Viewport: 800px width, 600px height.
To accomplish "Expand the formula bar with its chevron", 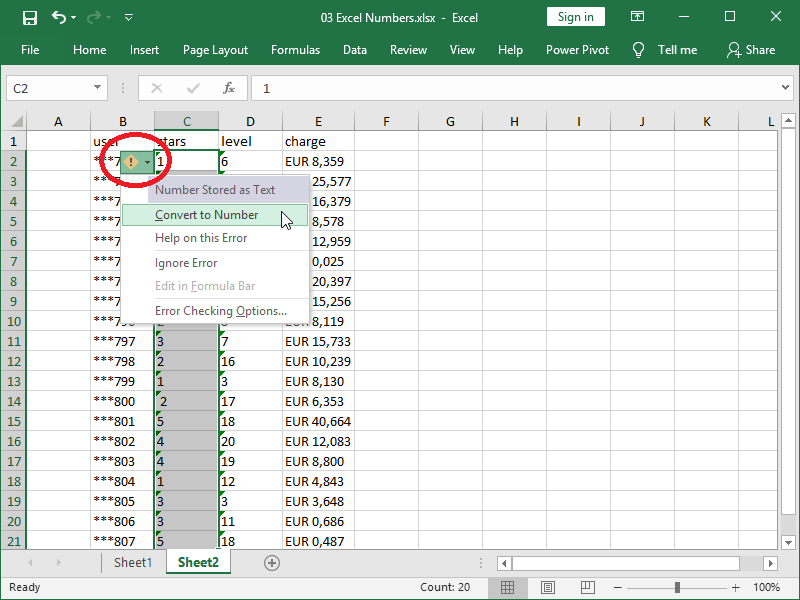I will tap(784, 88).
